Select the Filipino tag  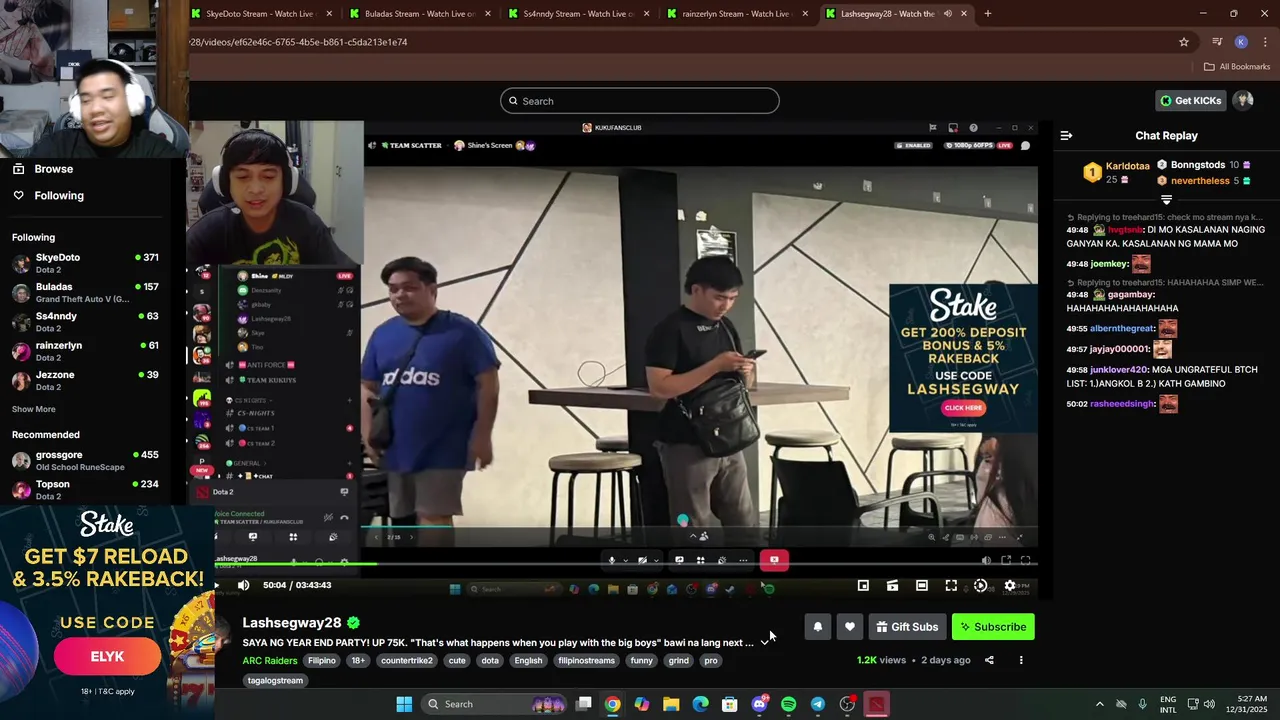(322, 661)
